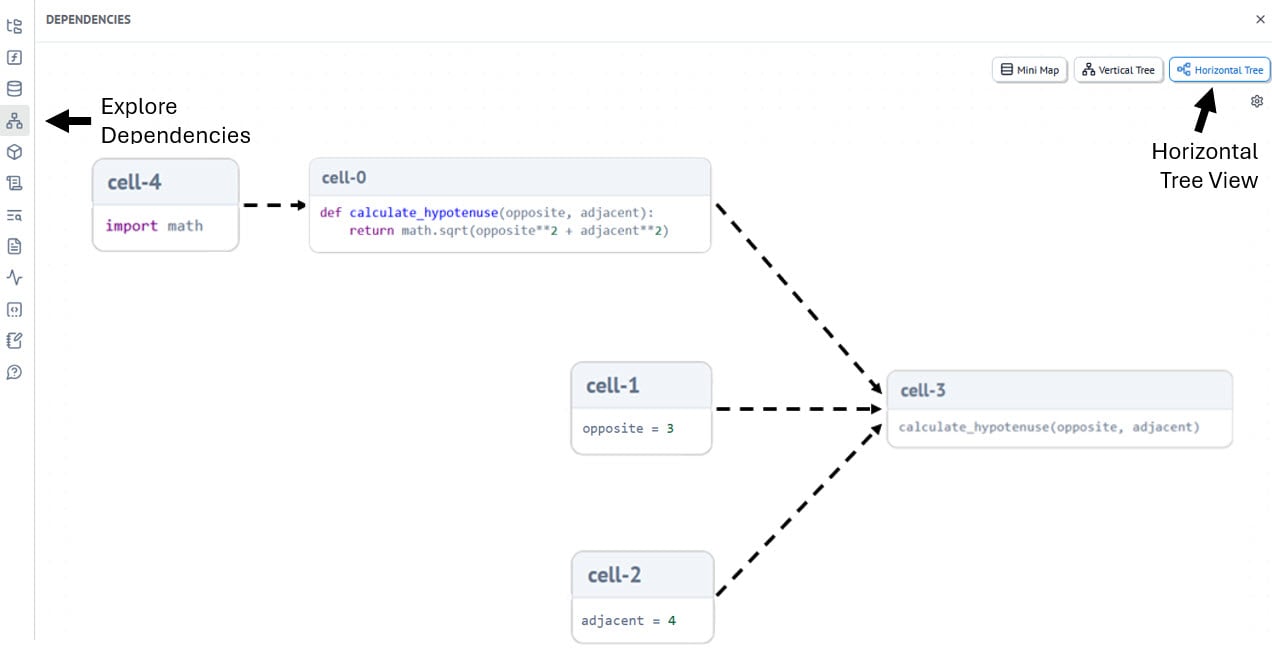This screenshot has width=1272, height=658.
Task: Switch to Mini Map view
Action: point(1029,70)
